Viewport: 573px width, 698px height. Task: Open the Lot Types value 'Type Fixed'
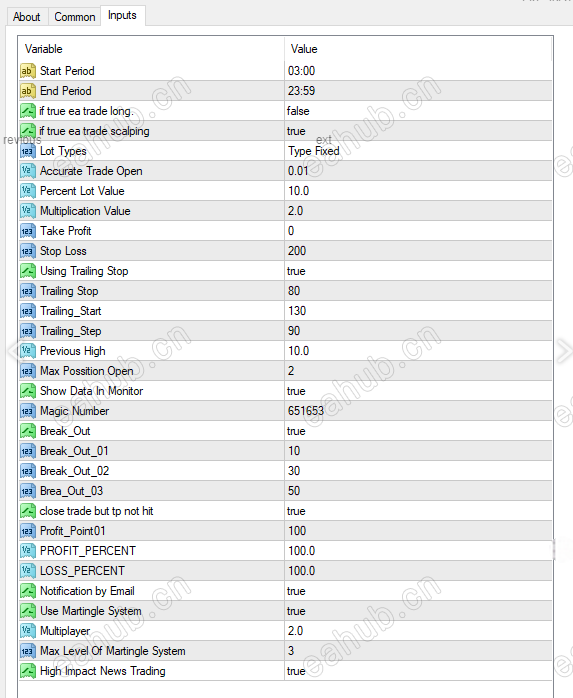[x=313, y=151]
